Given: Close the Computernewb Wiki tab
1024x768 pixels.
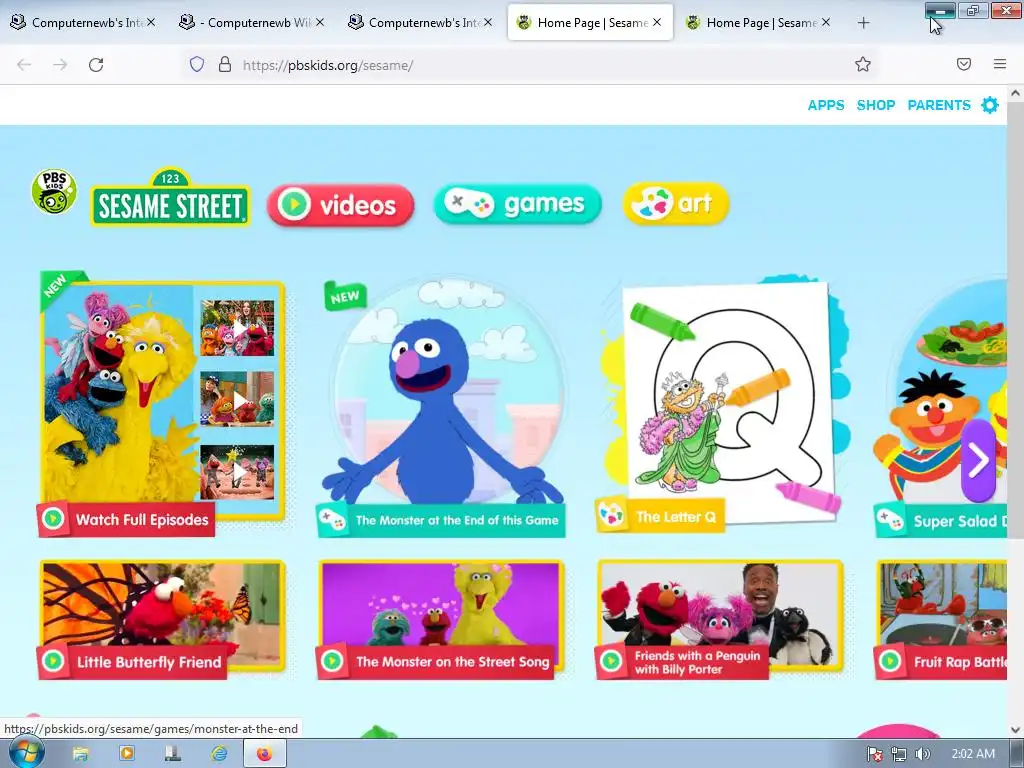Looking at the screenshot, I should [320, 22].
